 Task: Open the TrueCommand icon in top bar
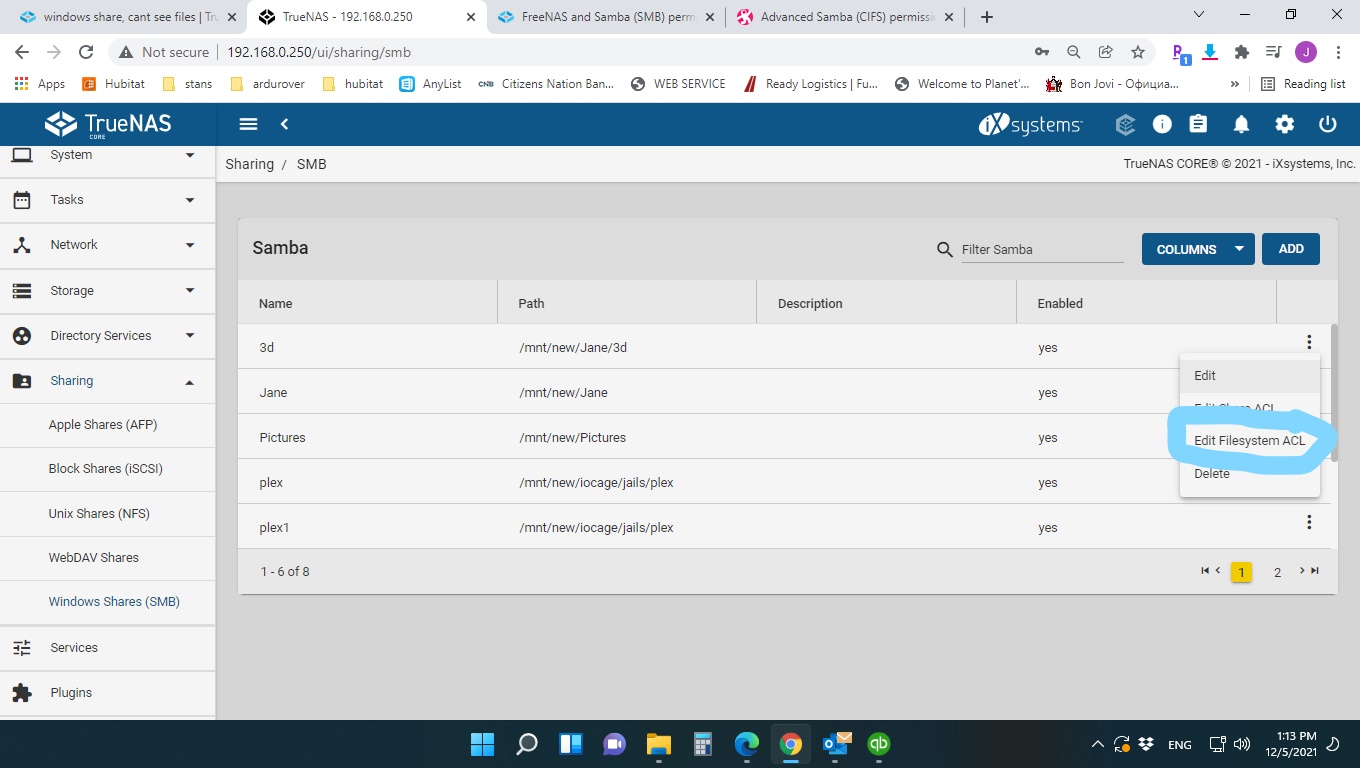pos(1125,124)
